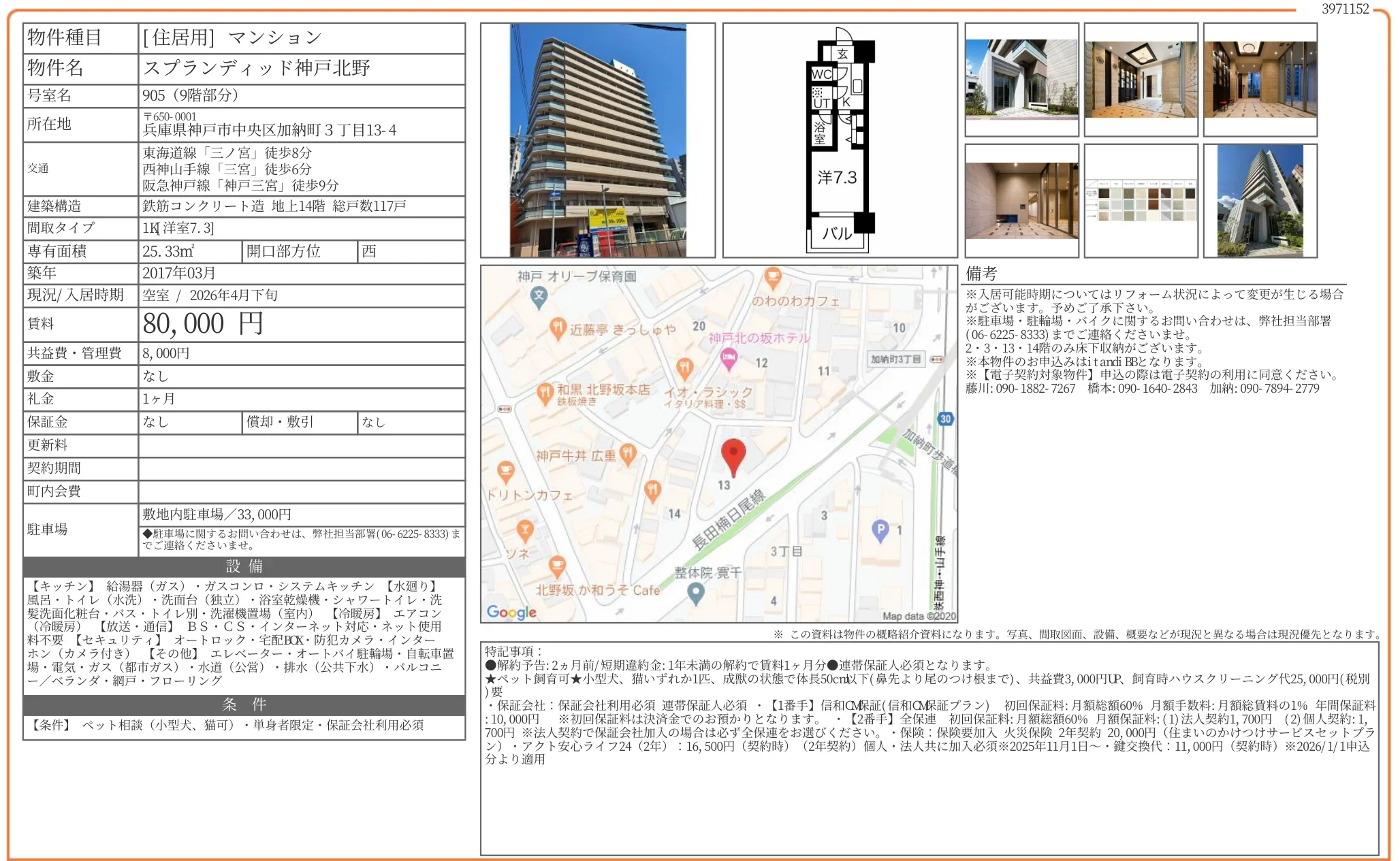Click the 神戸オリーブ保育園 school marker

[x=539, y=296]
